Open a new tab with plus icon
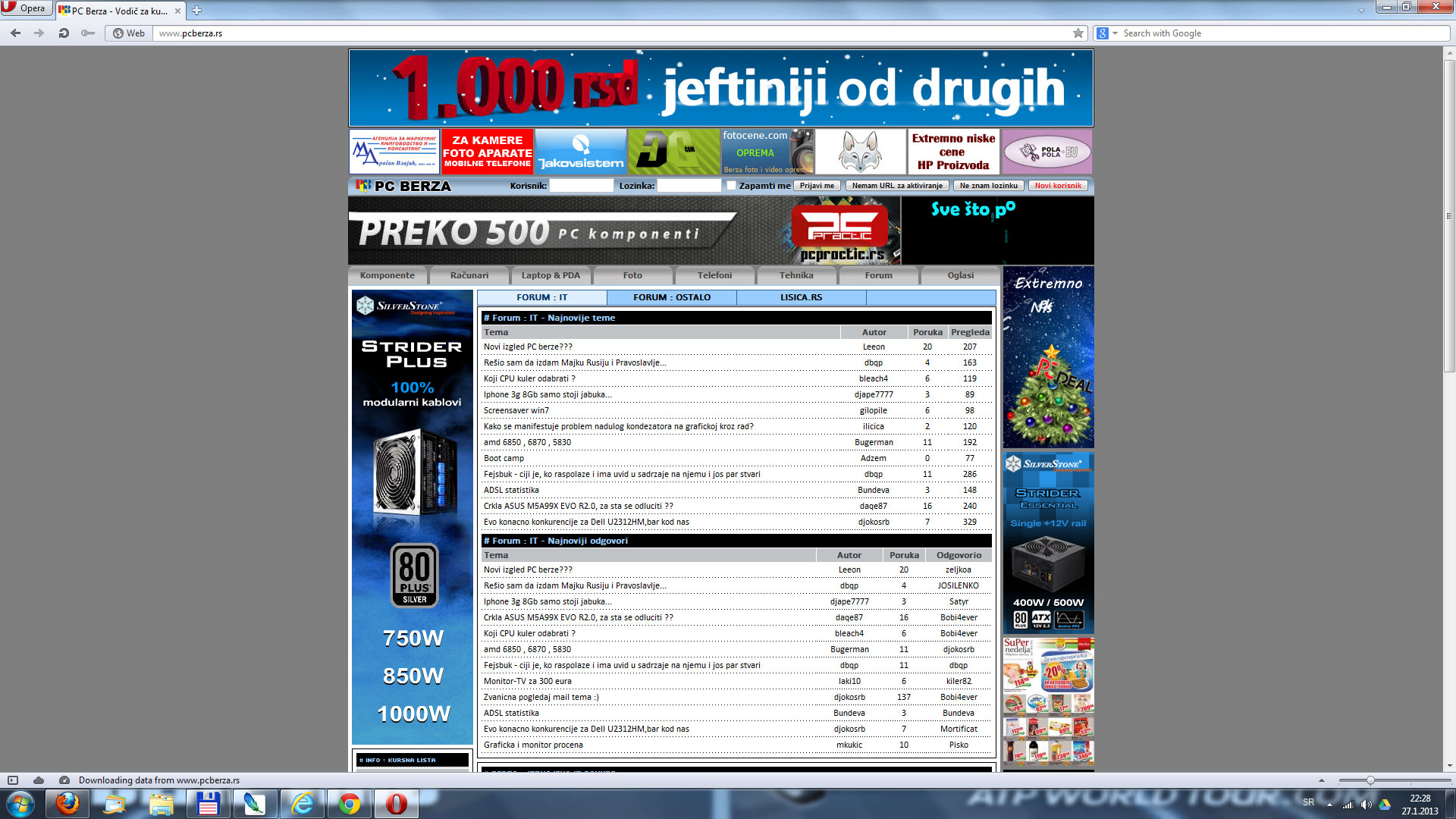 196,11
